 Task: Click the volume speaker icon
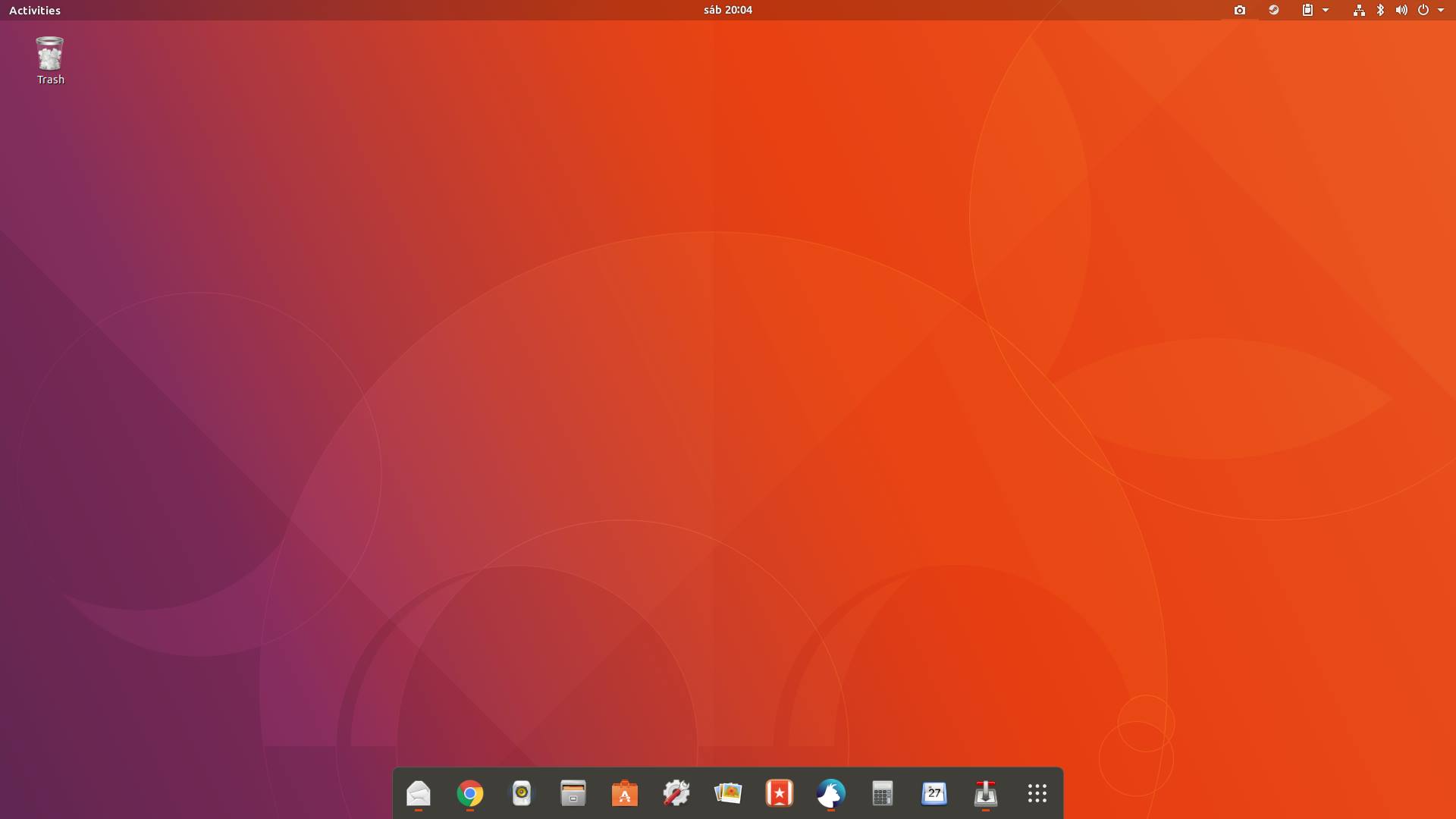tap(1401, 10)
